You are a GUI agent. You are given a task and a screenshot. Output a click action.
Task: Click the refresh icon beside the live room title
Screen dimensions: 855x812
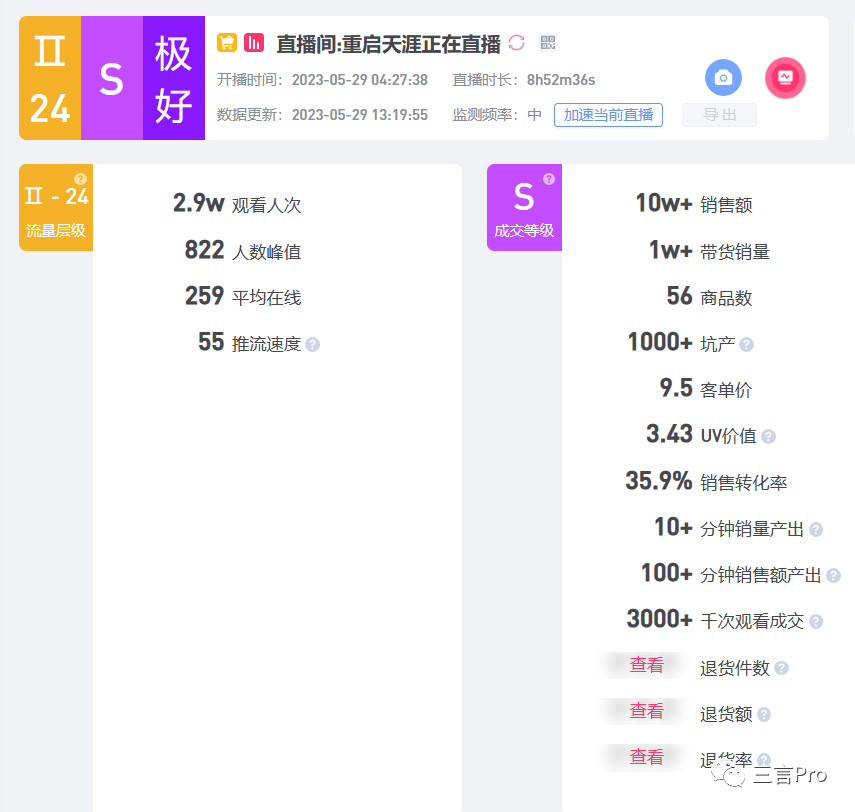[516, 43]
